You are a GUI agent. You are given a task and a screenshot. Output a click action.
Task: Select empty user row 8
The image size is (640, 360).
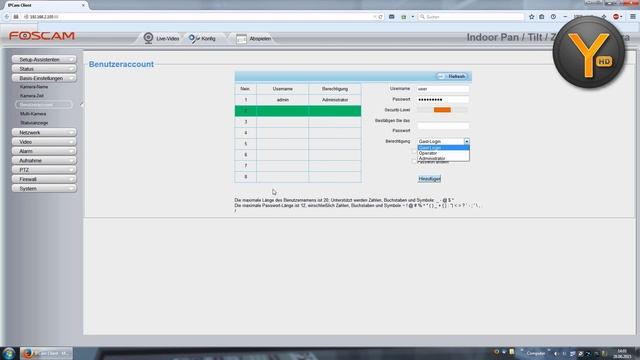pos(298,177)
